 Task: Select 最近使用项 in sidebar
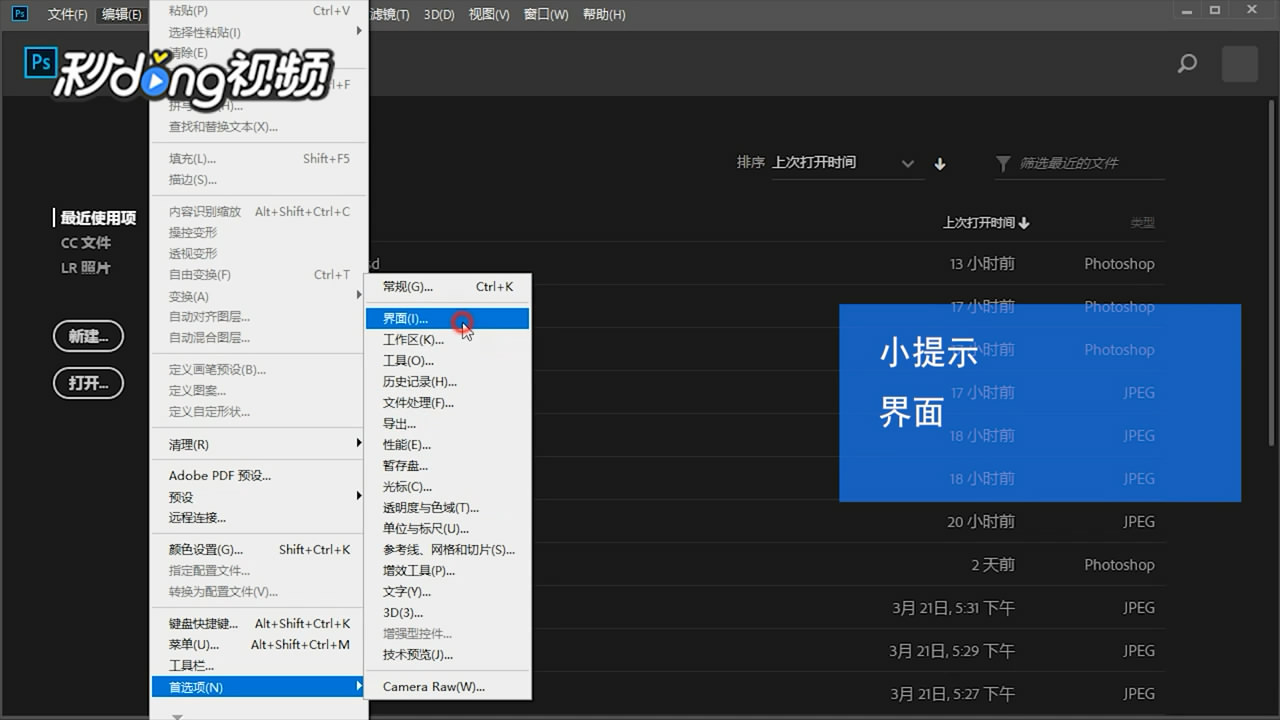[98, 218]
